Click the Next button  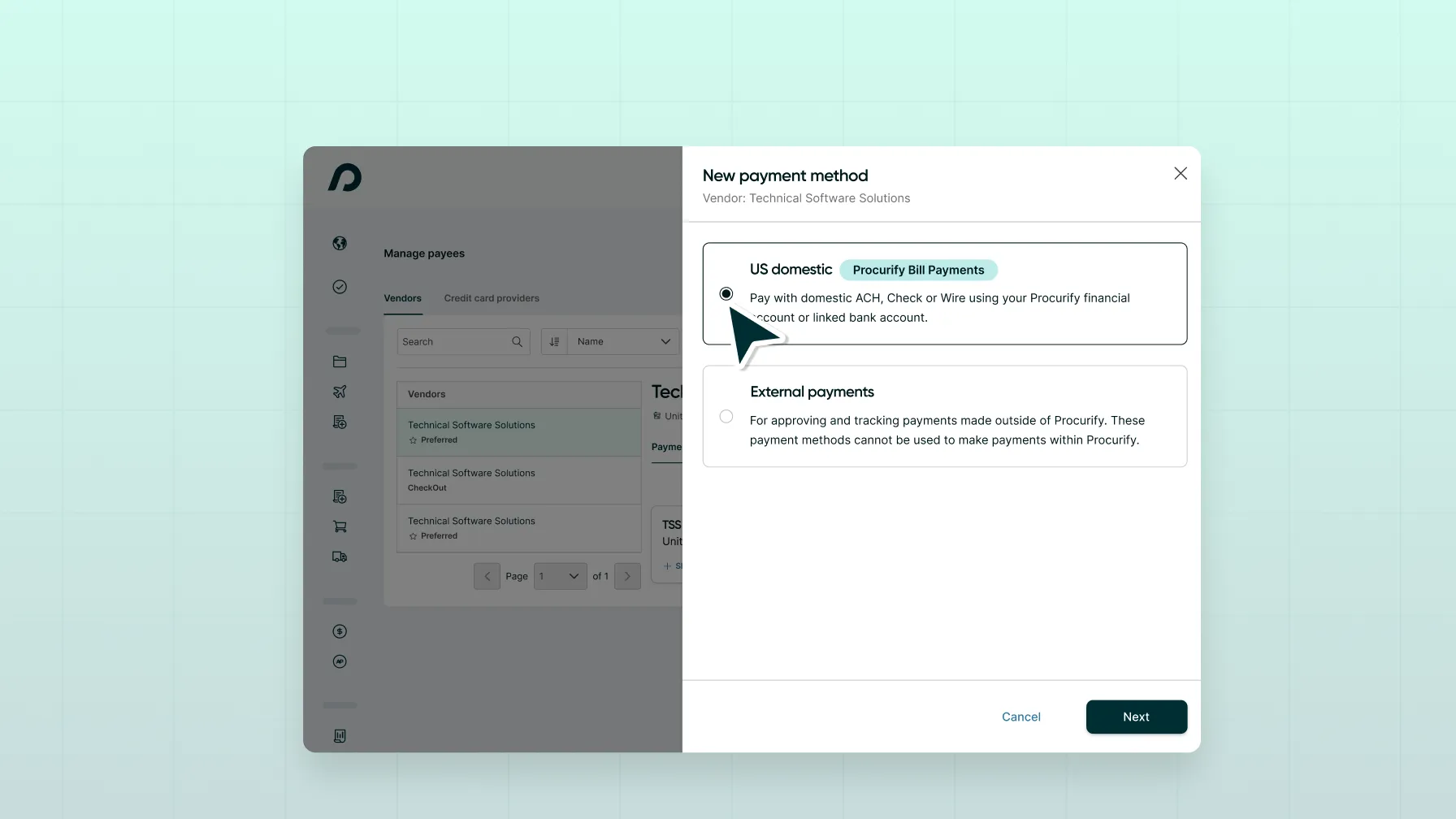pos(1136,717)
